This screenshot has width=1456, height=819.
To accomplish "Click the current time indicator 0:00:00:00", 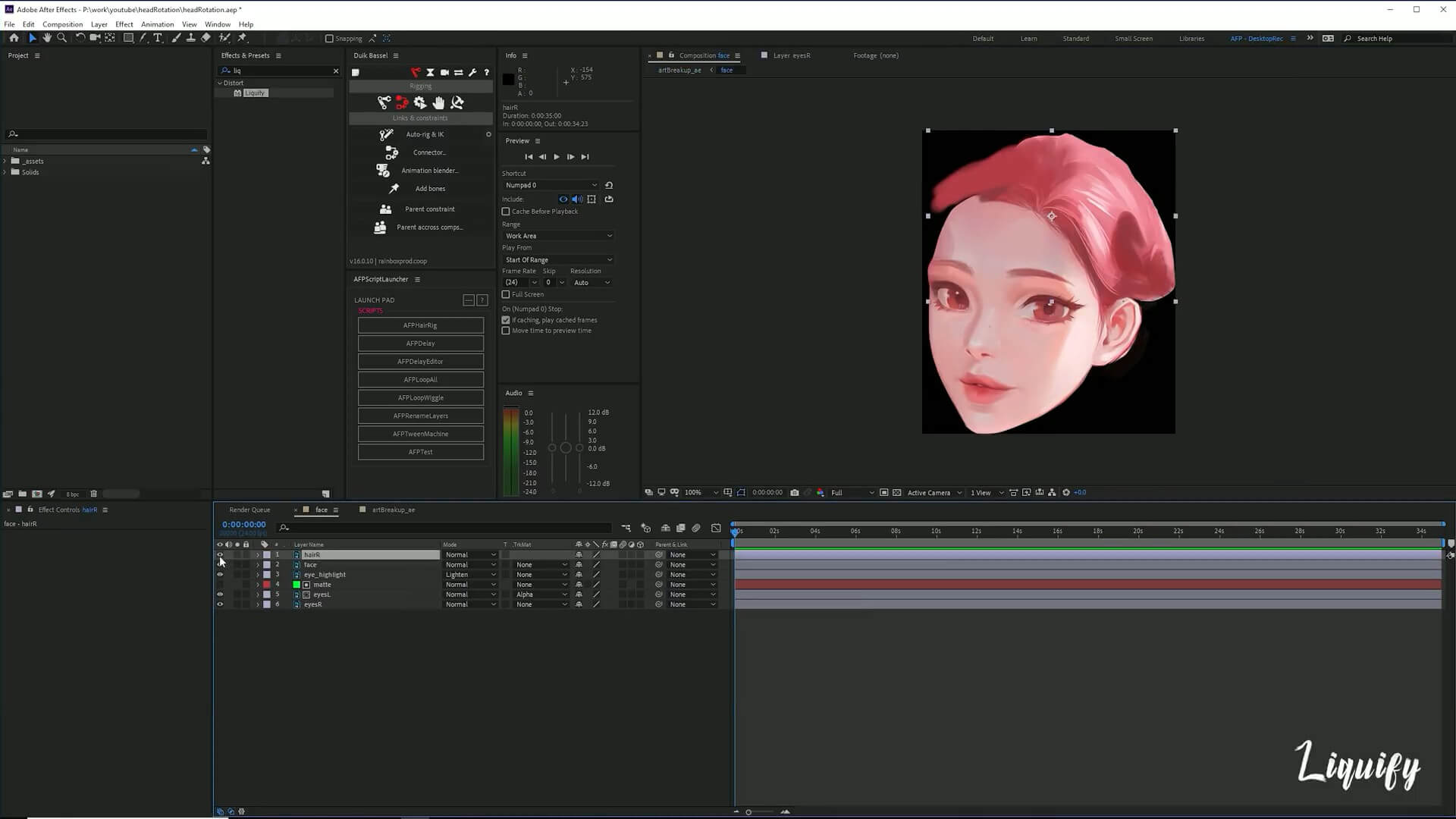I will pos(244,525).
